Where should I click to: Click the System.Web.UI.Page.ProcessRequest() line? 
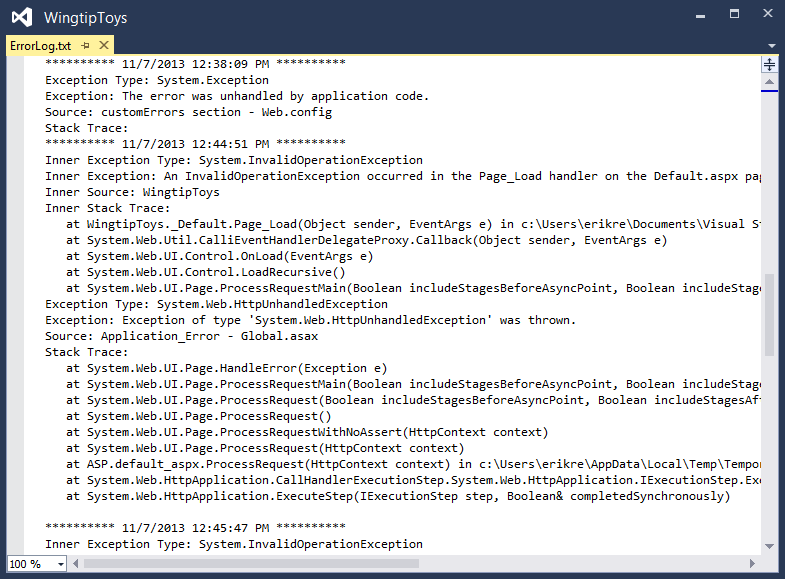pyautogui.click(x=199, y=416)
